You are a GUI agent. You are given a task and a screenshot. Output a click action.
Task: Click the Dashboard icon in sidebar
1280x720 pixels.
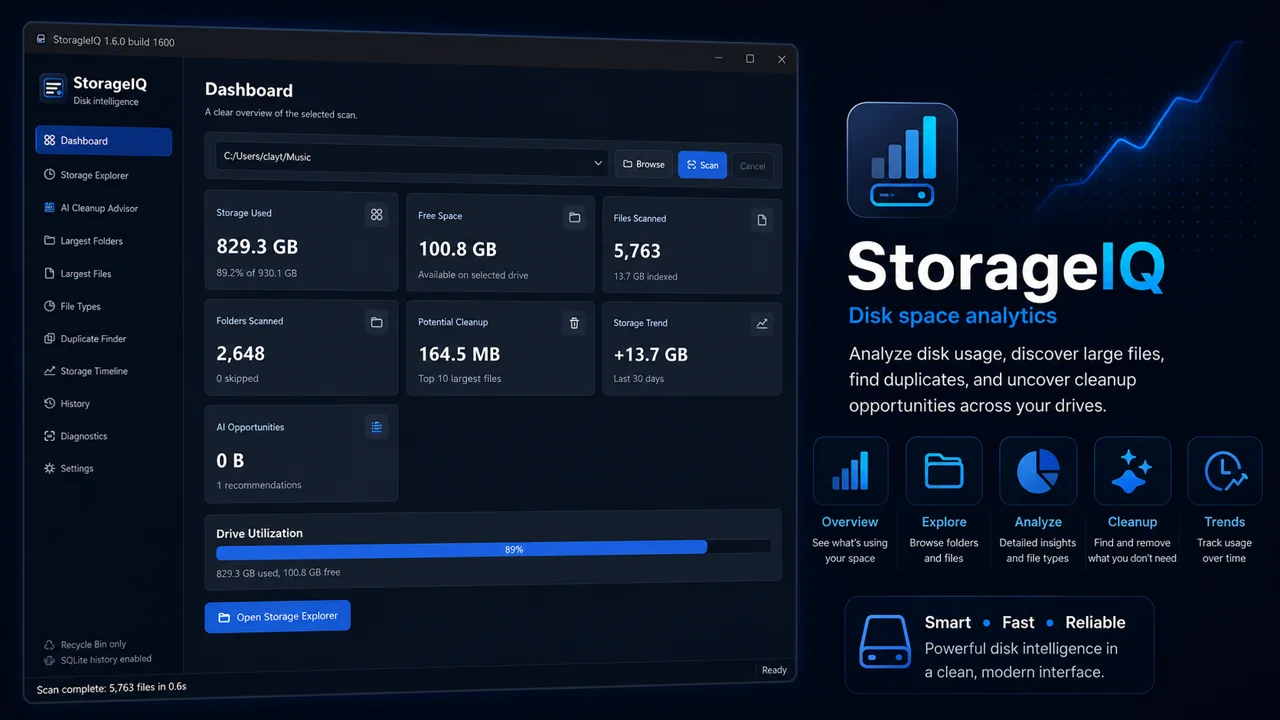click(x=50, y=141)
